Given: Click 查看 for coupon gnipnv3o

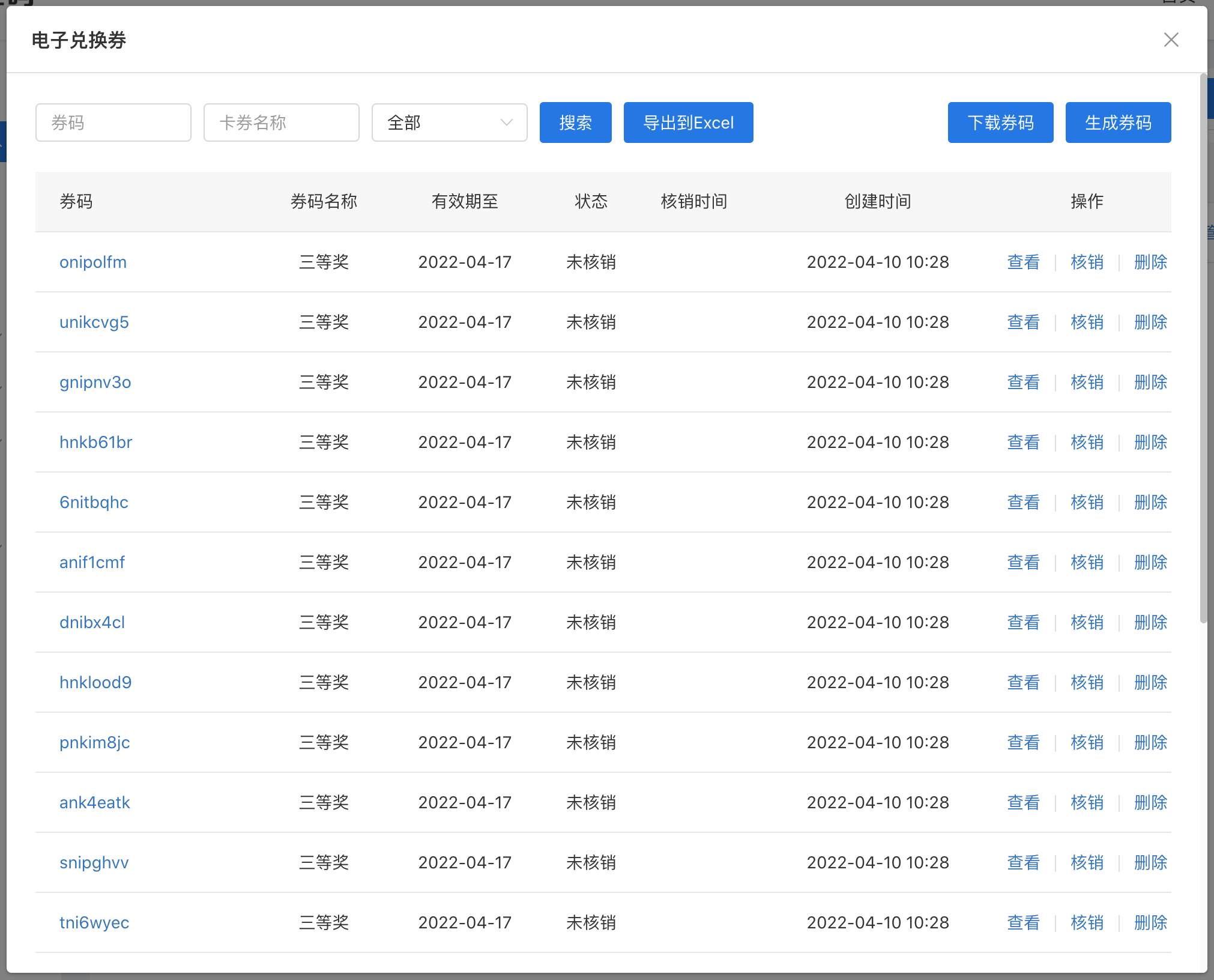Looking at the screenshot, I should 1023,383.
